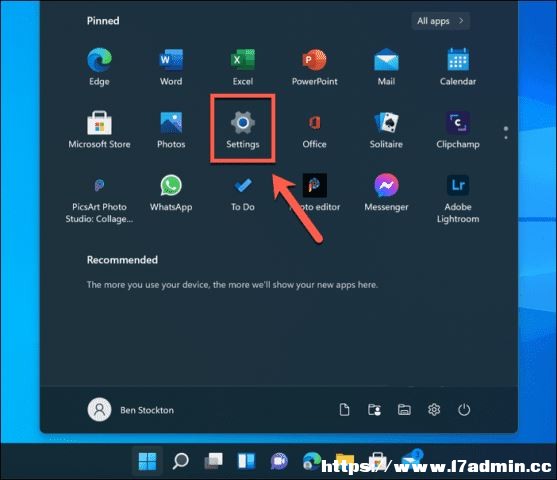Viewport: 557px width, 480px height.
Task: Open All apps list
Action: pos(441,21)
